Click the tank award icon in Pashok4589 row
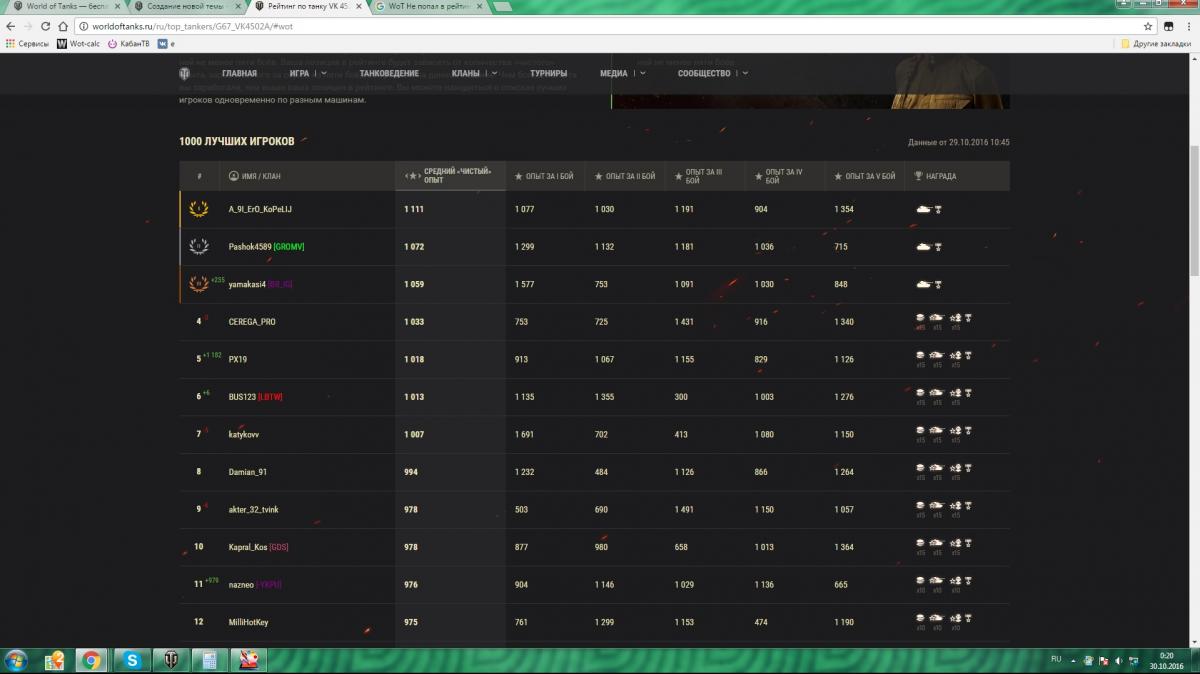The height and width of the screenshot is (674, 1200). [924, 246]
